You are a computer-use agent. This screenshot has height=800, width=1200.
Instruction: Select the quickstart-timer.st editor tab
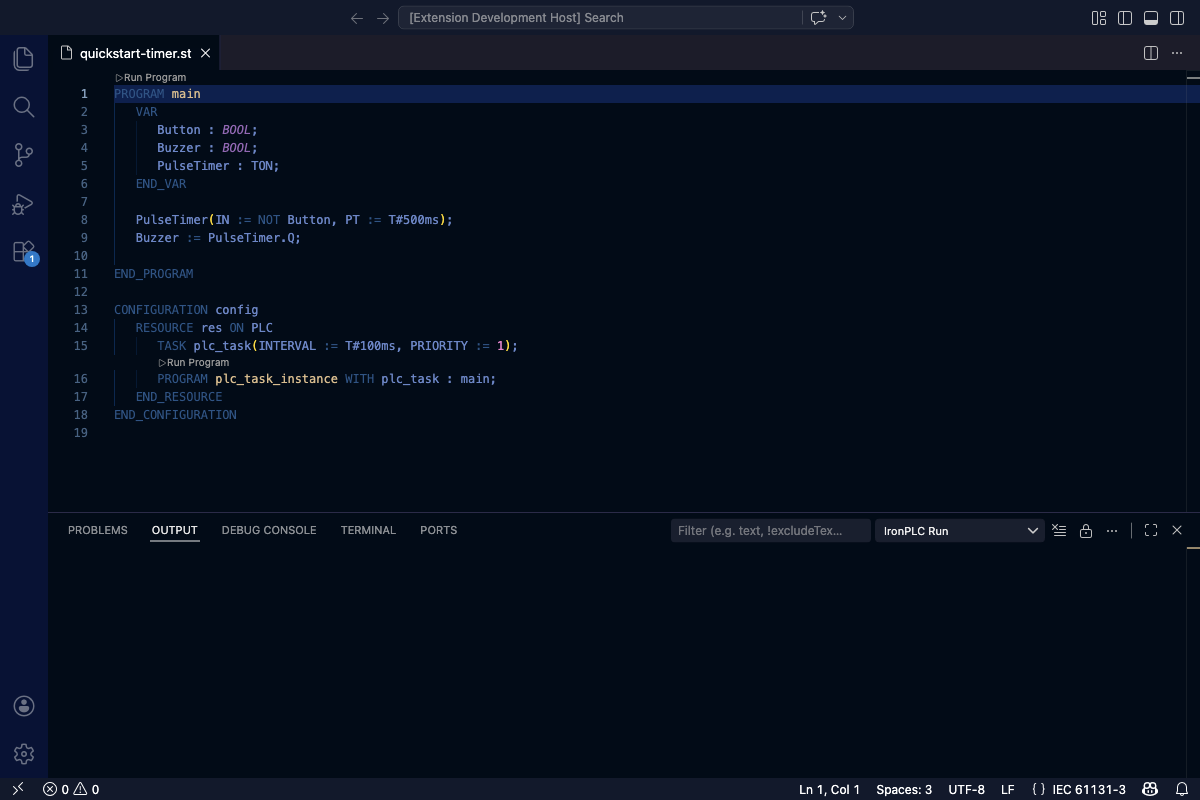(135, 53)
